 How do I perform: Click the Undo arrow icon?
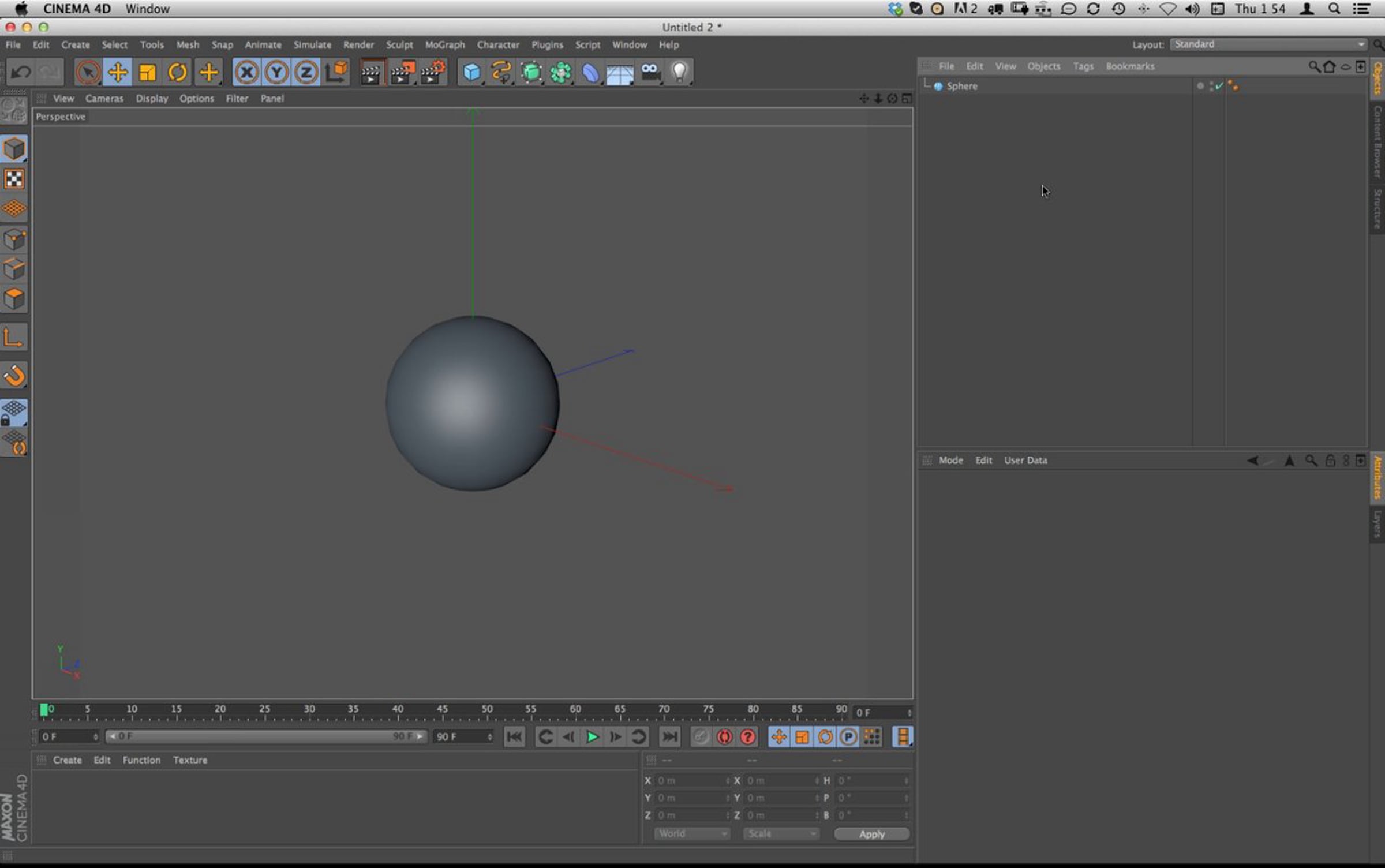[x=21, y=72]
